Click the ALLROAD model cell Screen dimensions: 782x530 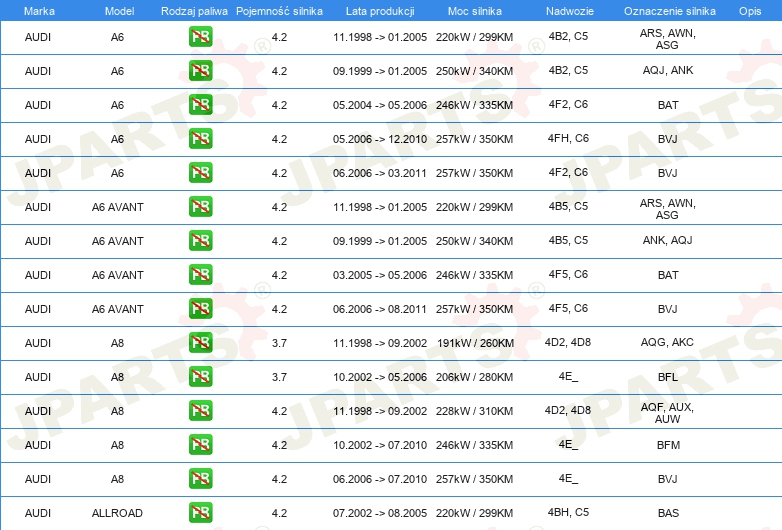(x=118, y=513)
